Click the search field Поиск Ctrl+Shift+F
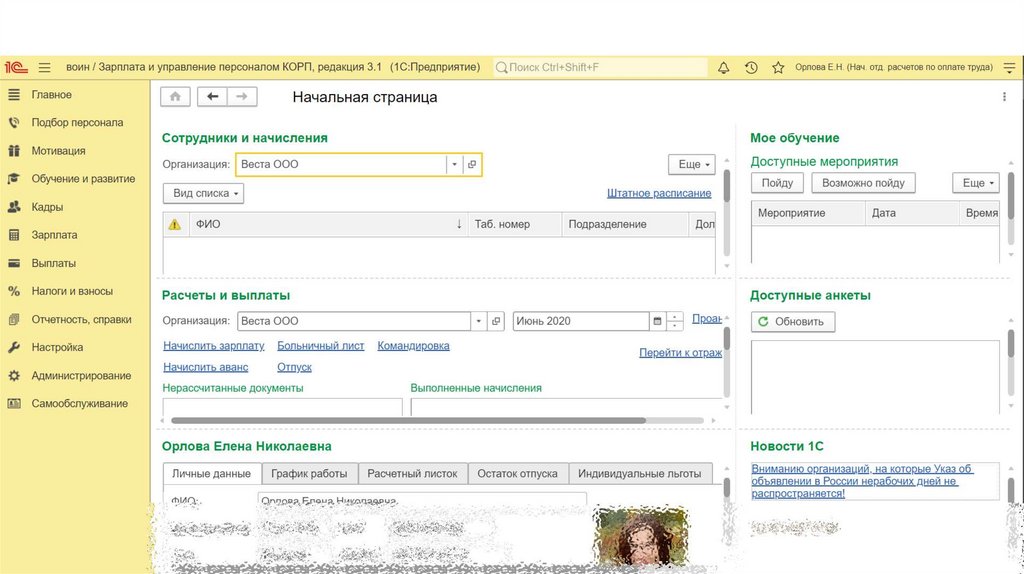 click(600, 67)
